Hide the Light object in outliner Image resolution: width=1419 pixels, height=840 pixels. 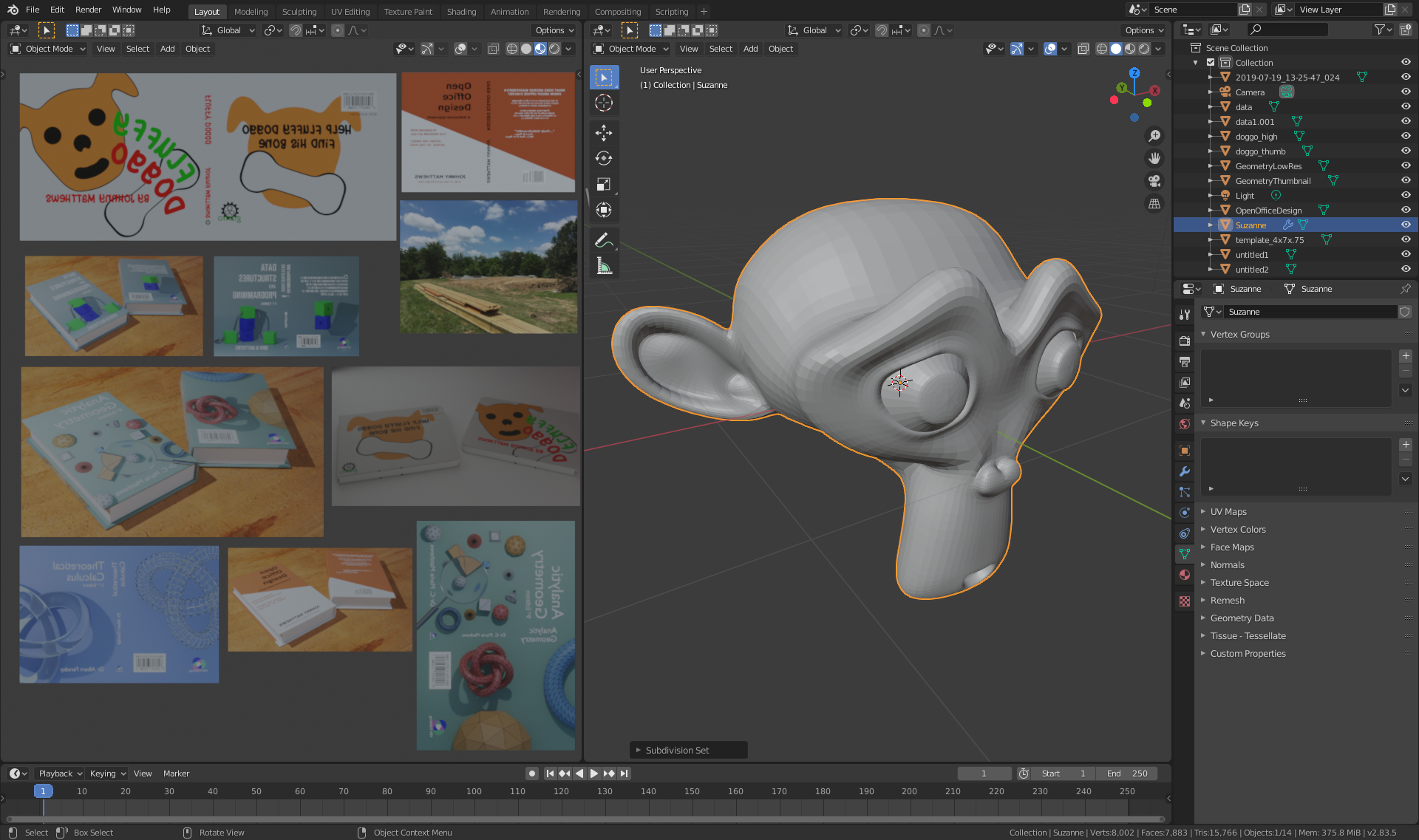click(1406, 195)
